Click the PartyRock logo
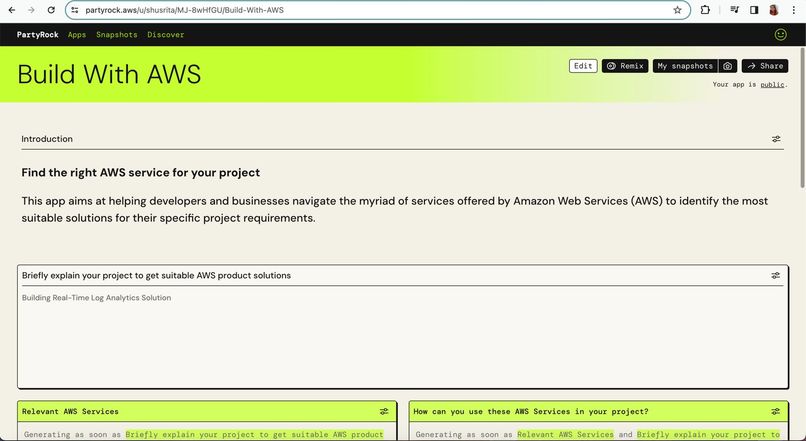806x441 pixels. click(x=38, y=34)
